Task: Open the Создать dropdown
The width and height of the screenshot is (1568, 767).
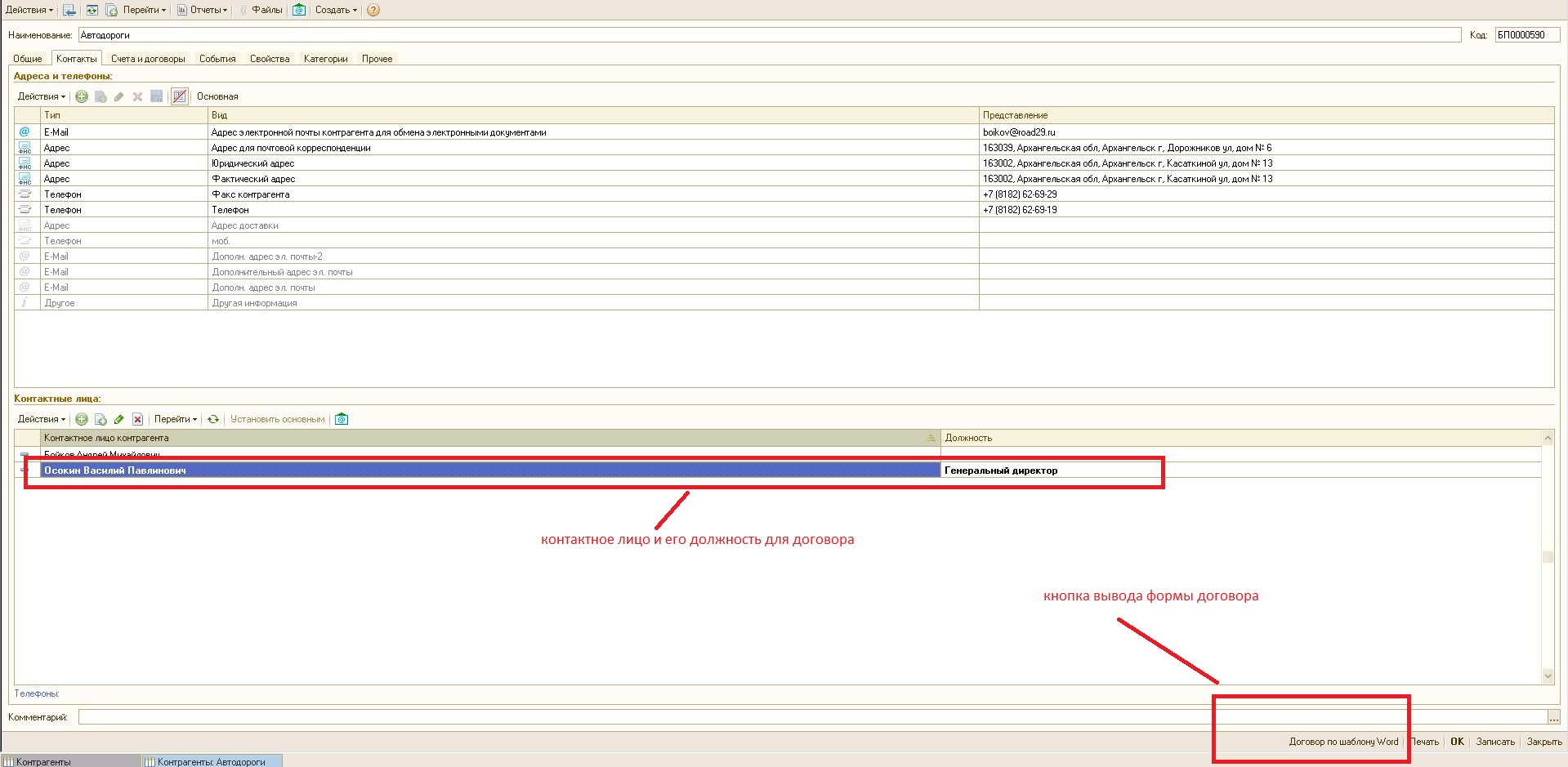Action: pos(336,11)
